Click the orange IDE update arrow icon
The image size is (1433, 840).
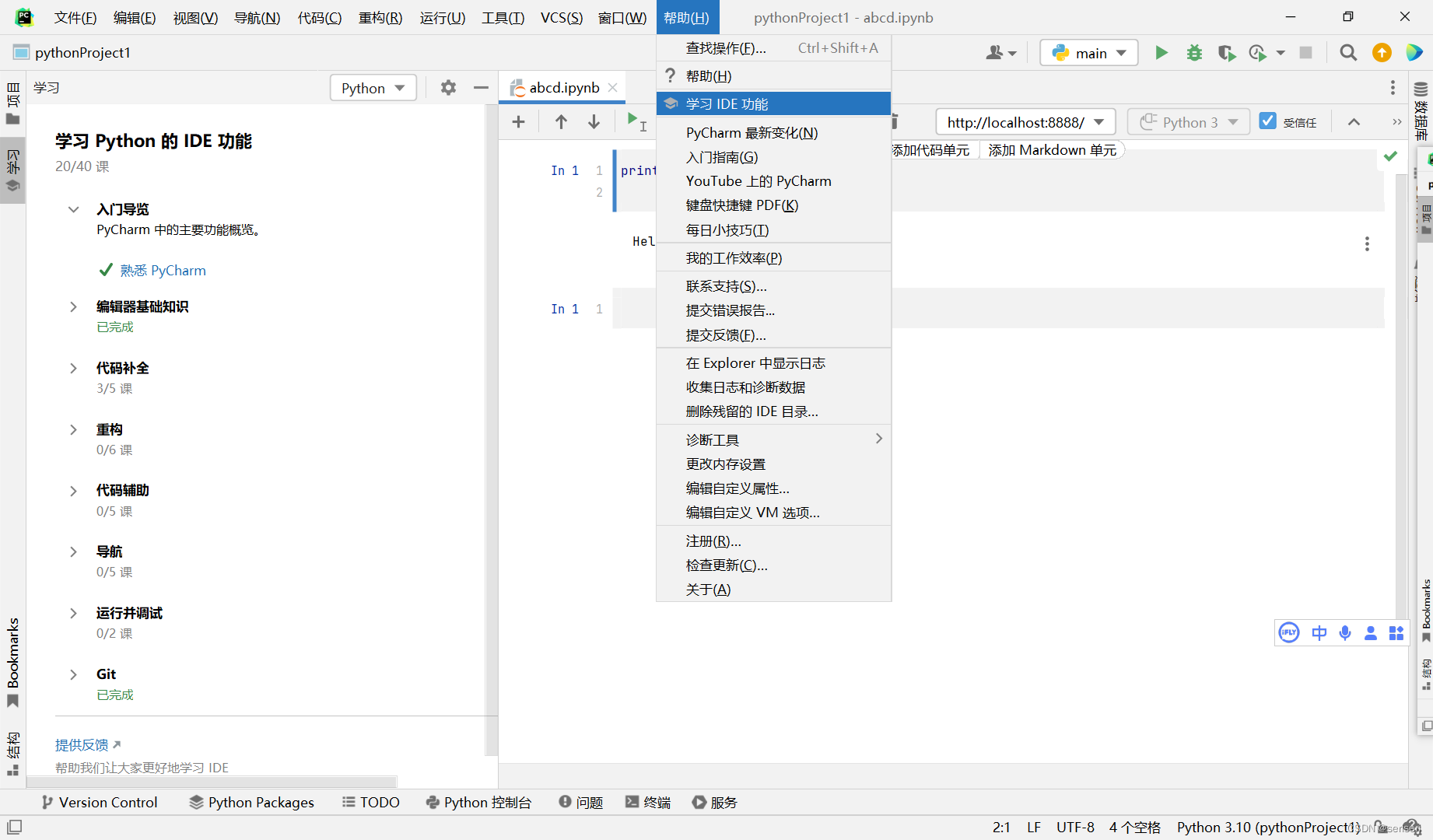[x=1382, y=53]
